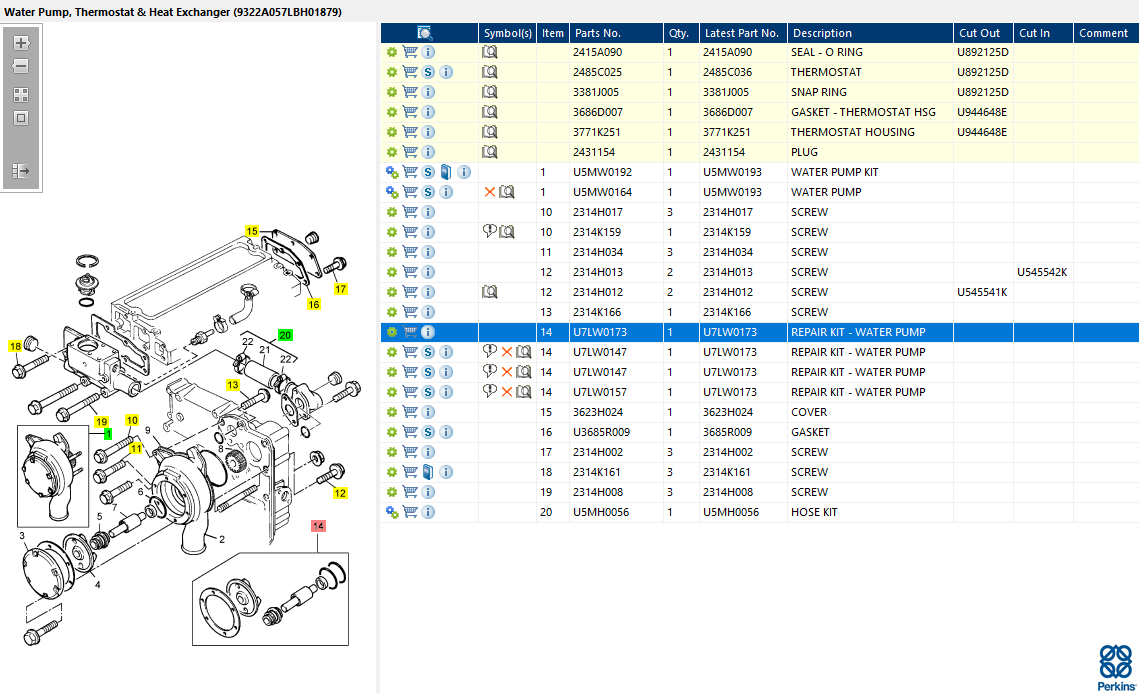Click catalogue lookup symbol for SNAP RING row
1139x693 pixels.
coord(490,92)
